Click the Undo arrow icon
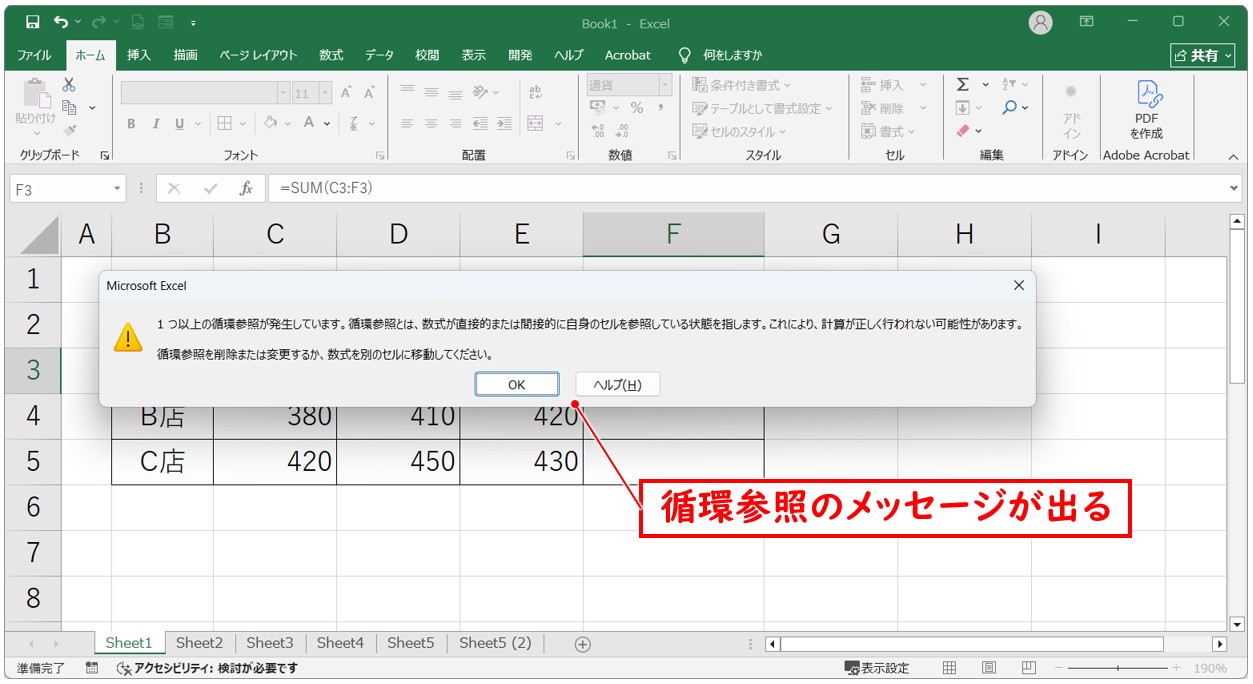The width and height of the screenshot is (1253, 684). coord(62,22)
